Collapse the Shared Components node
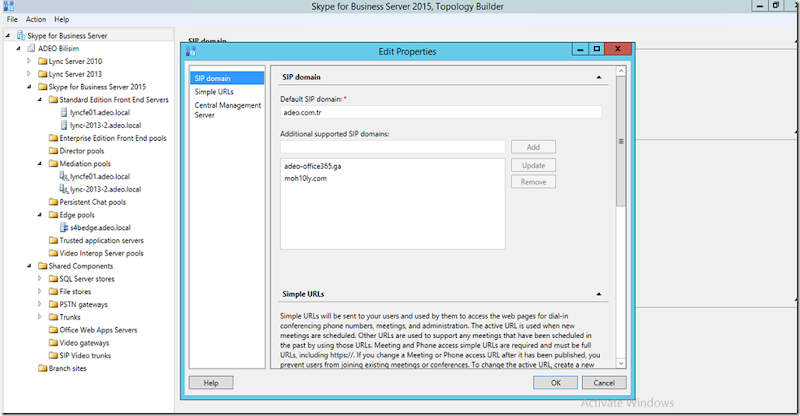The height and width of the screenshot is (416, 800). 29,266
